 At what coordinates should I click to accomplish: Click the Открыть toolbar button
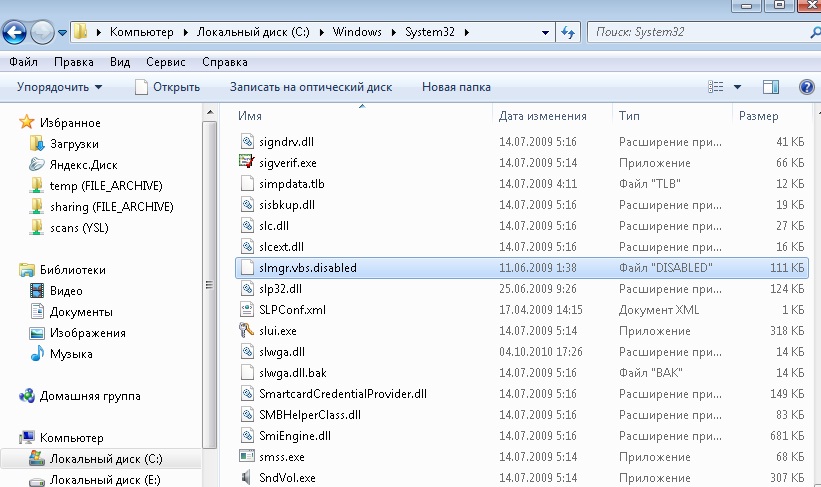point(168,87)
